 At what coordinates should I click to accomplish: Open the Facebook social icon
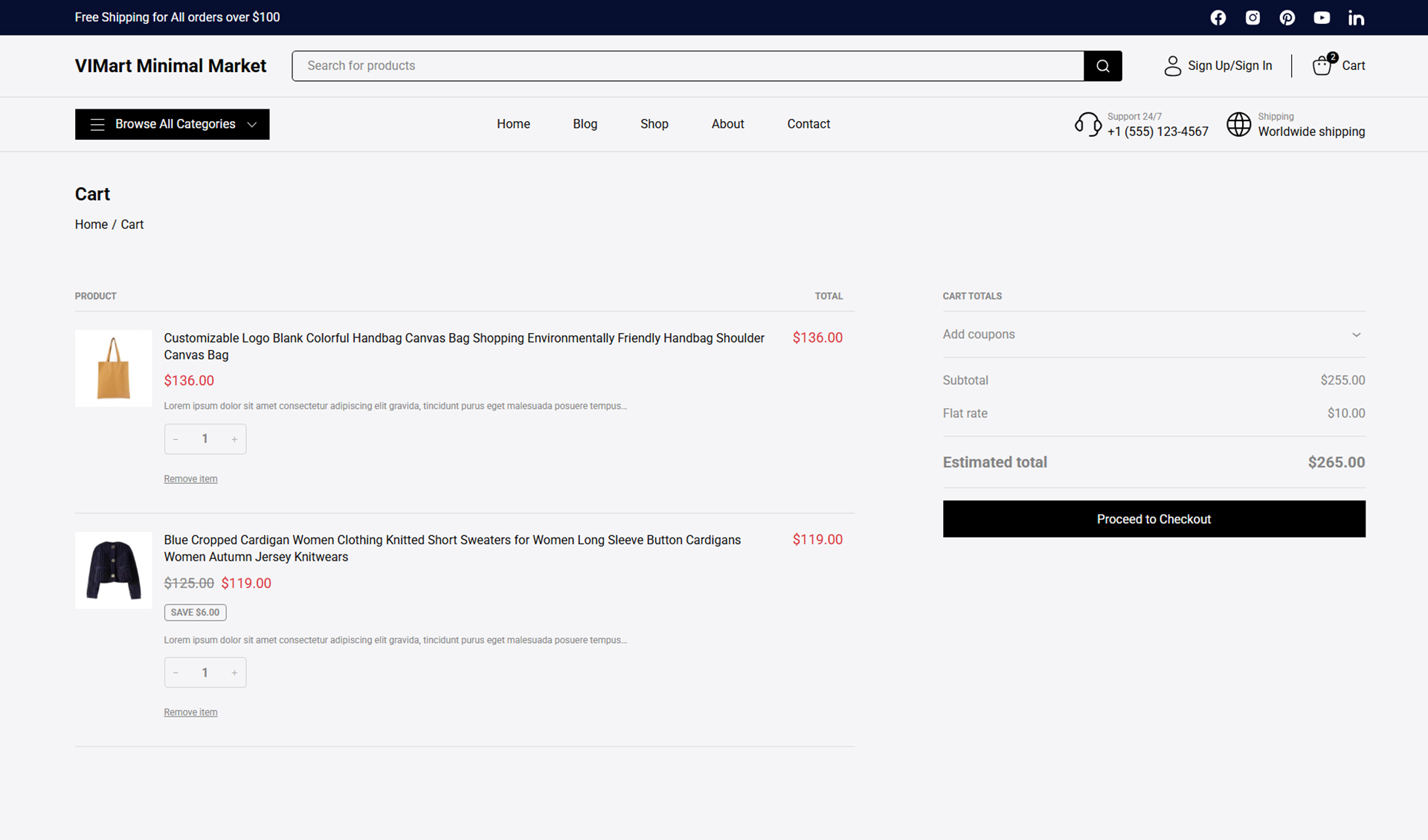[1218, 17]
